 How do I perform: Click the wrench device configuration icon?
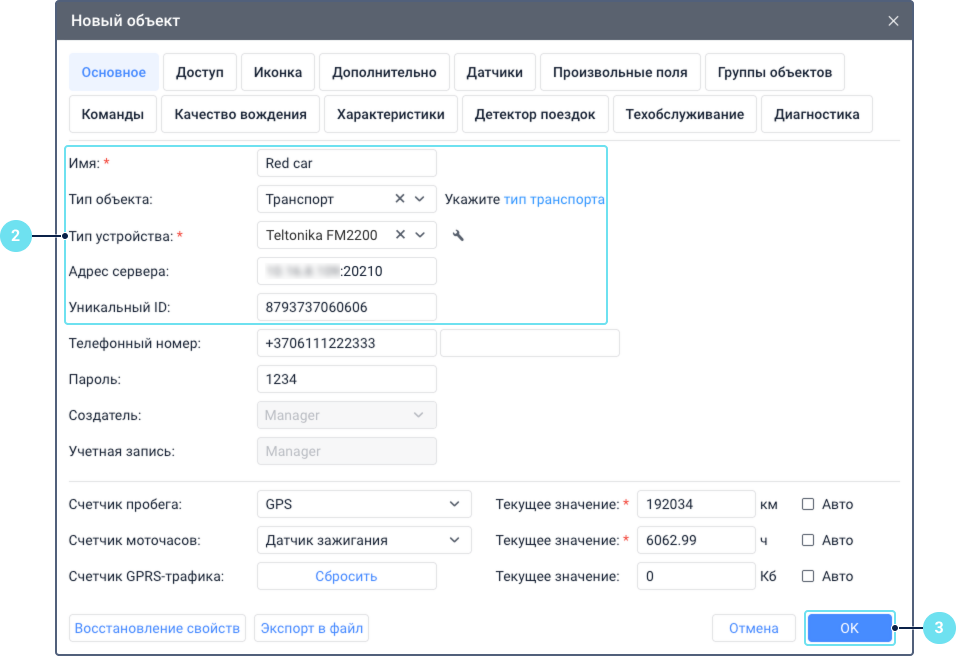click(458, 236)
